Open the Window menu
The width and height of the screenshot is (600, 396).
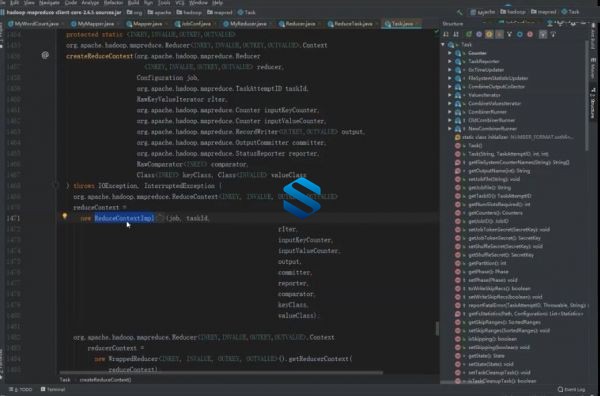click(198, 3)
